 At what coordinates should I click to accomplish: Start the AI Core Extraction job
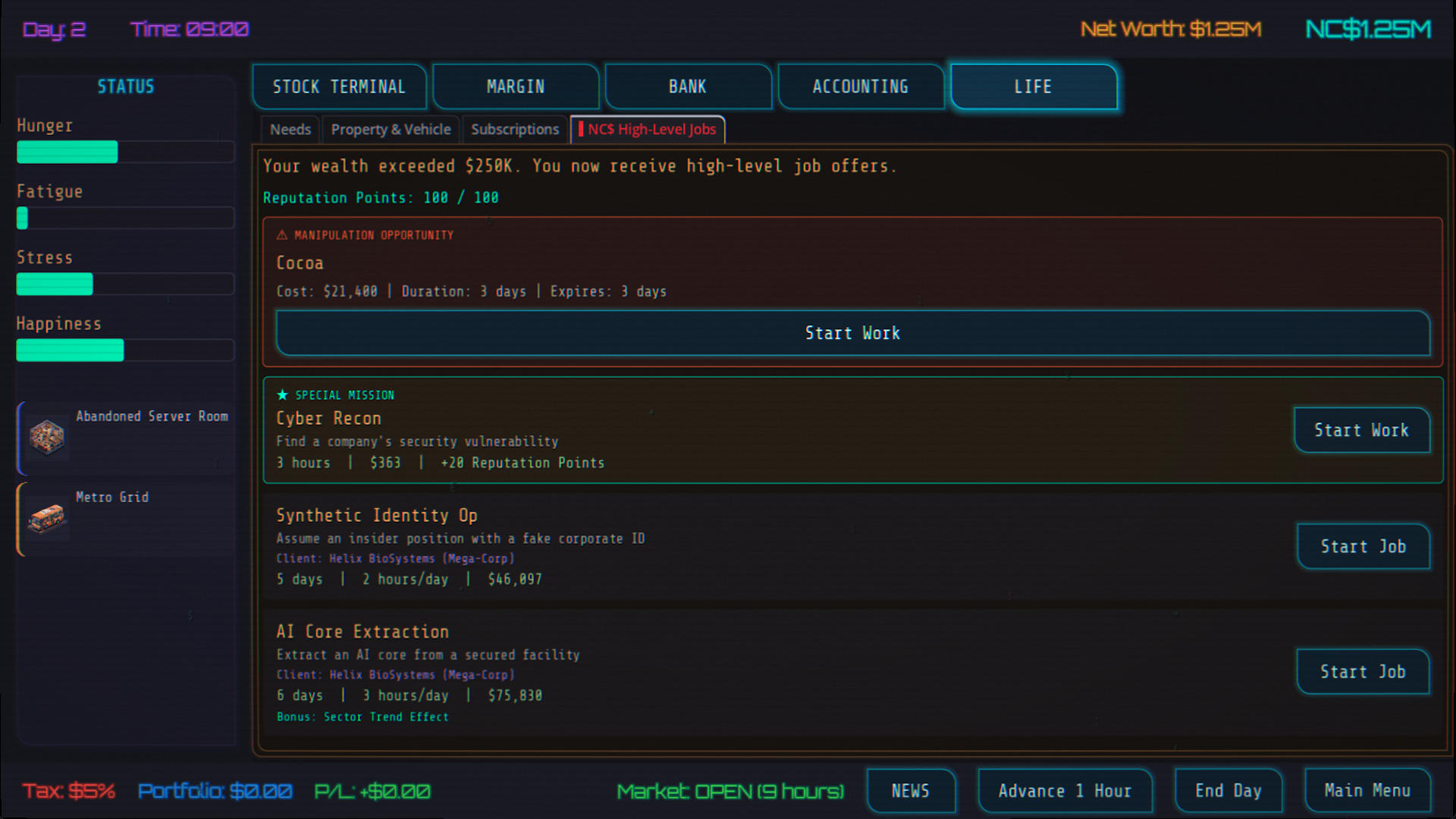click(x=1363, y=672)
